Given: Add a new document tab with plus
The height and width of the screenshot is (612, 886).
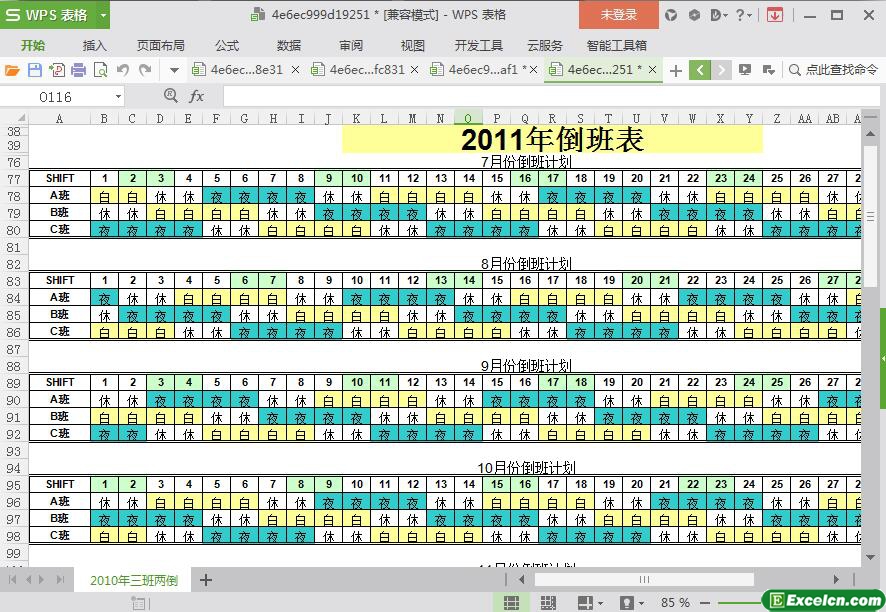Looking at the screenshot, I should click(x=676, y=71).
